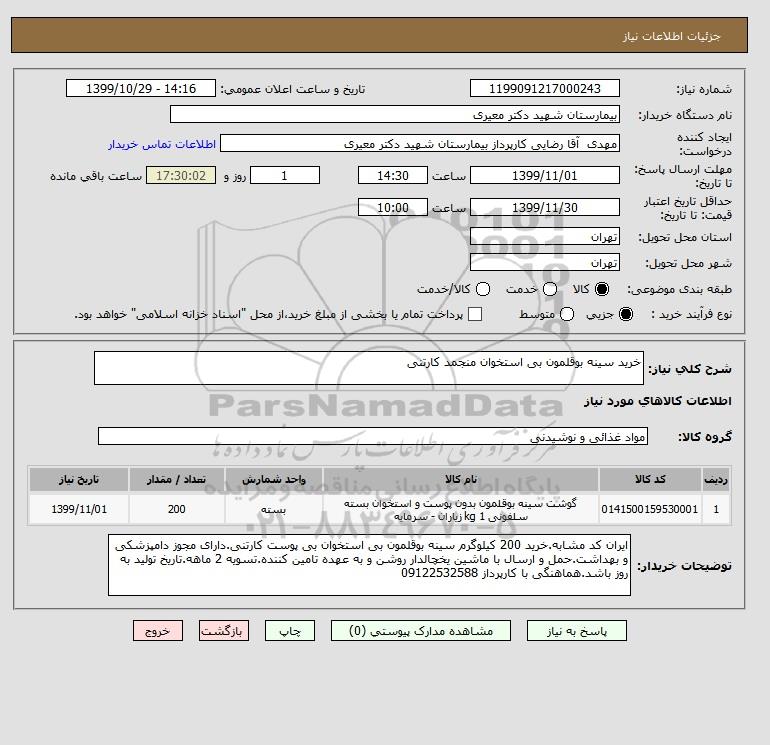The width and height of the screenshot is (770, 745).
Task: Click general need description text box
Action: (369, 368)
